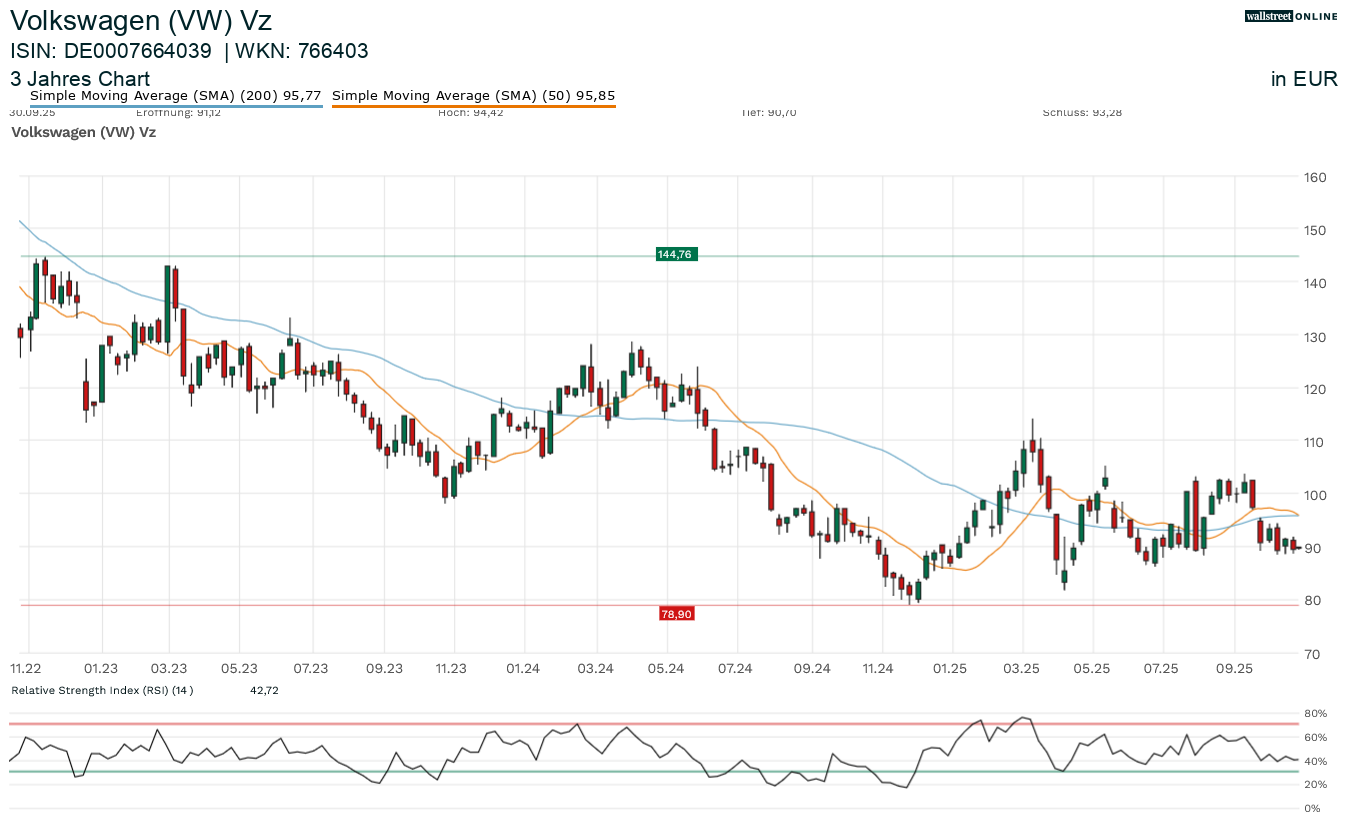Click the 80% RSI axis label
The height and width of the screenshot is (836, 1349).
click(1315, 714)
